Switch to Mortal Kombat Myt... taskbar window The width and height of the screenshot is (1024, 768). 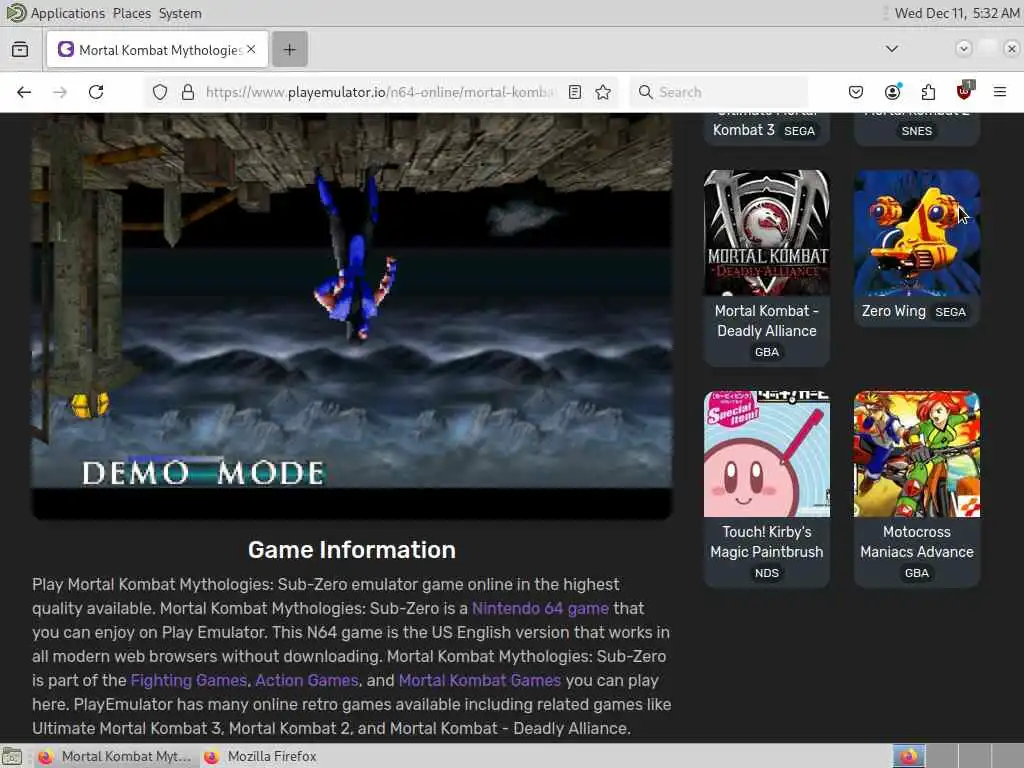115,756
